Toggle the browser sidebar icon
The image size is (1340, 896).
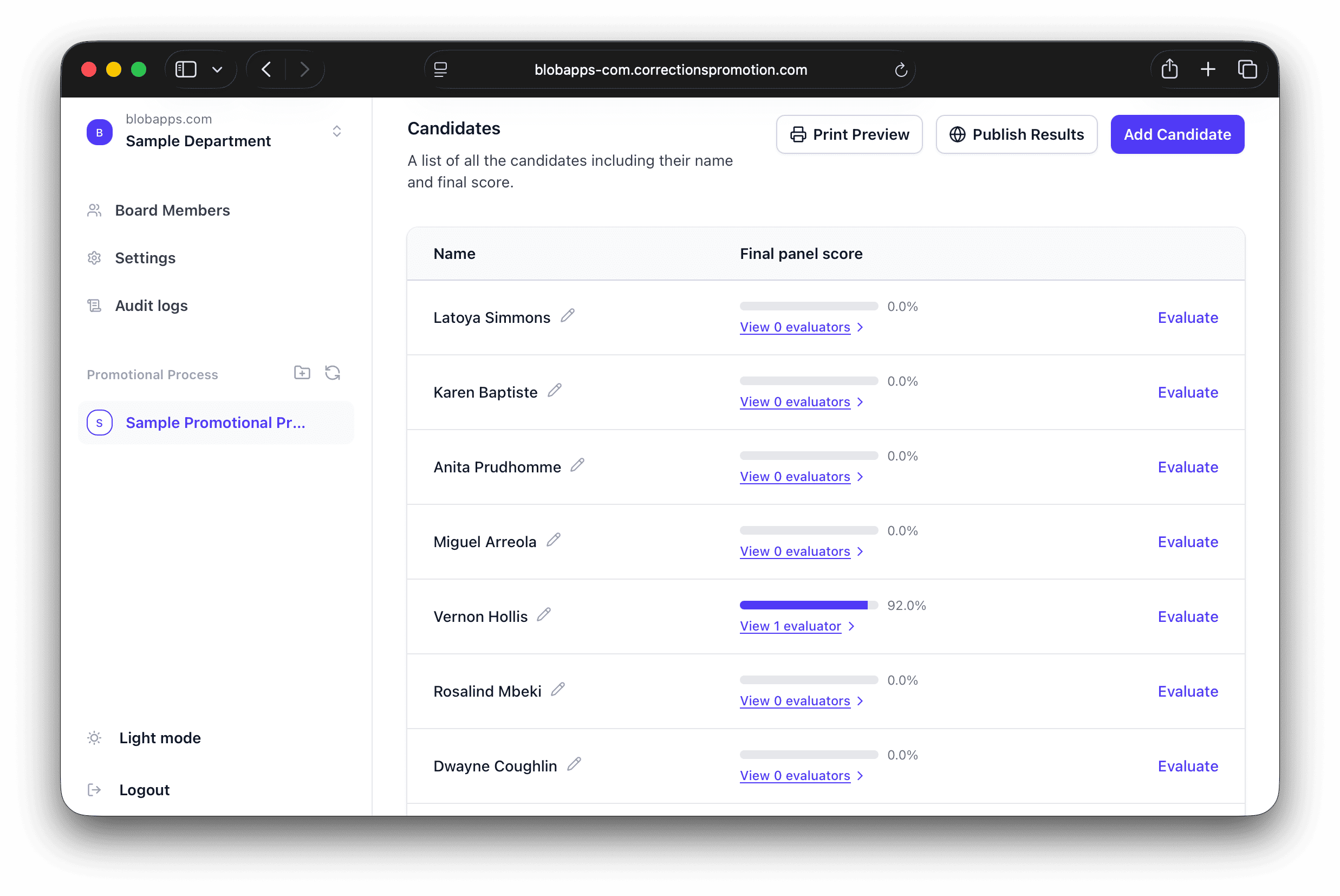186,70
